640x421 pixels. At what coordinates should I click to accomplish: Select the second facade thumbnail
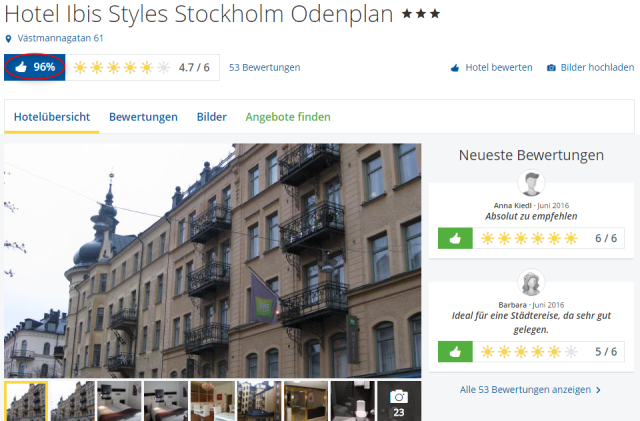click(x=73, y=401)
